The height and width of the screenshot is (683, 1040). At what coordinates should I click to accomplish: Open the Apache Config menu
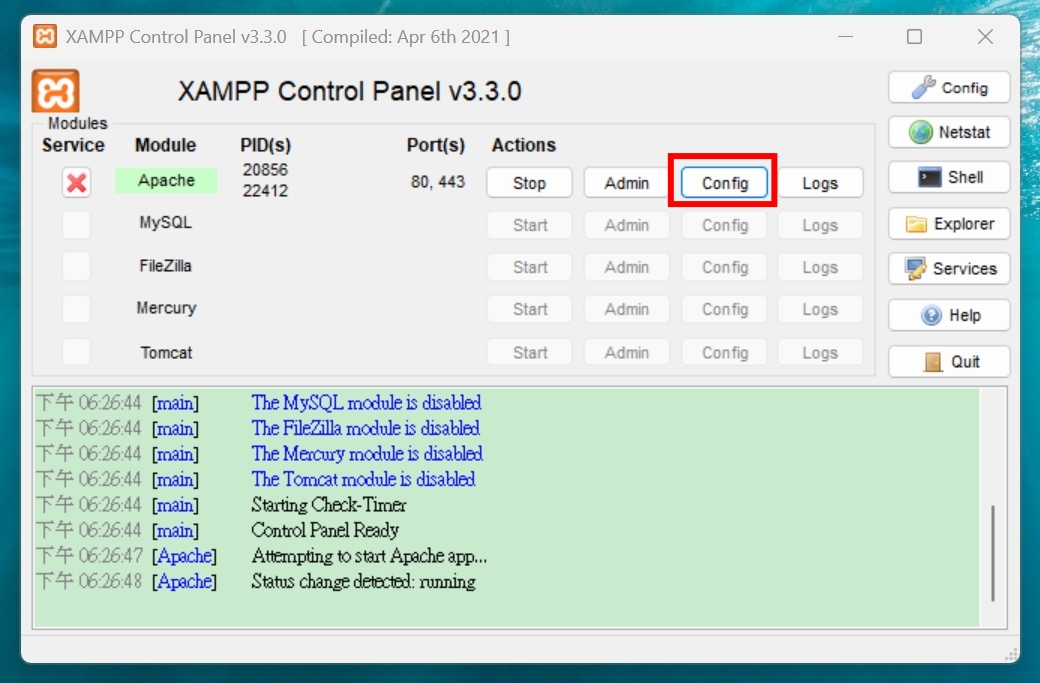coord(724,182)
